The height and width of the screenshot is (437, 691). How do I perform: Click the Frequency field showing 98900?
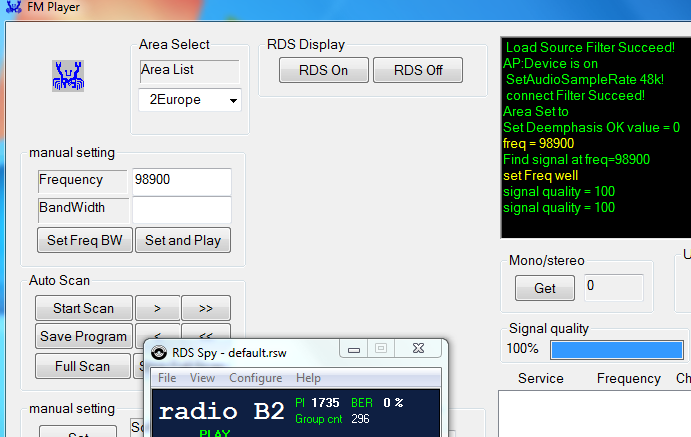[x=181, y=181]
